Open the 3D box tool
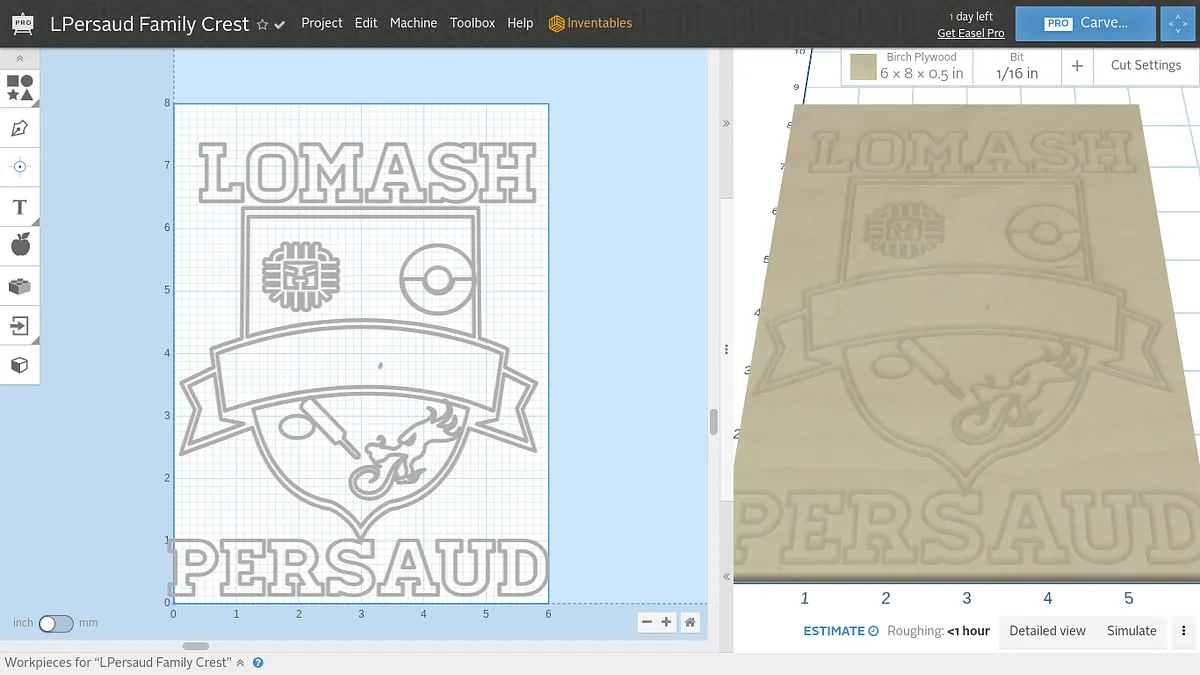1200x675 pixels. 20,365
